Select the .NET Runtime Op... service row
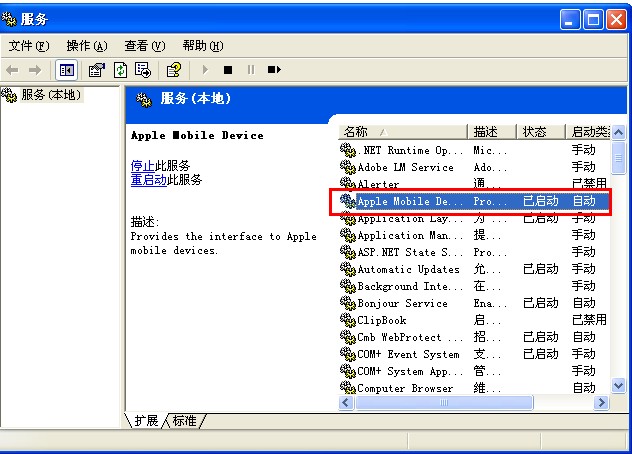 coord(474,150)
